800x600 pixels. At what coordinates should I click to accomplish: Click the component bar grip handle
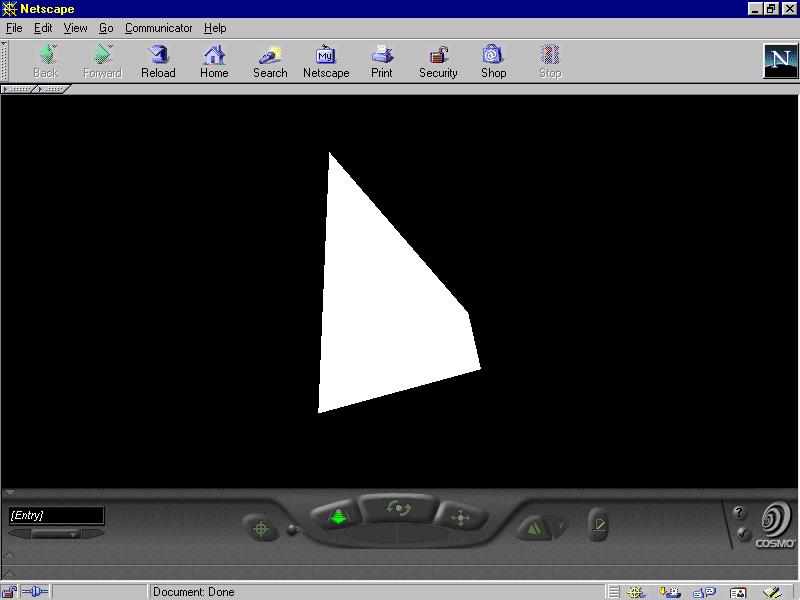click(x=614, y=592)
